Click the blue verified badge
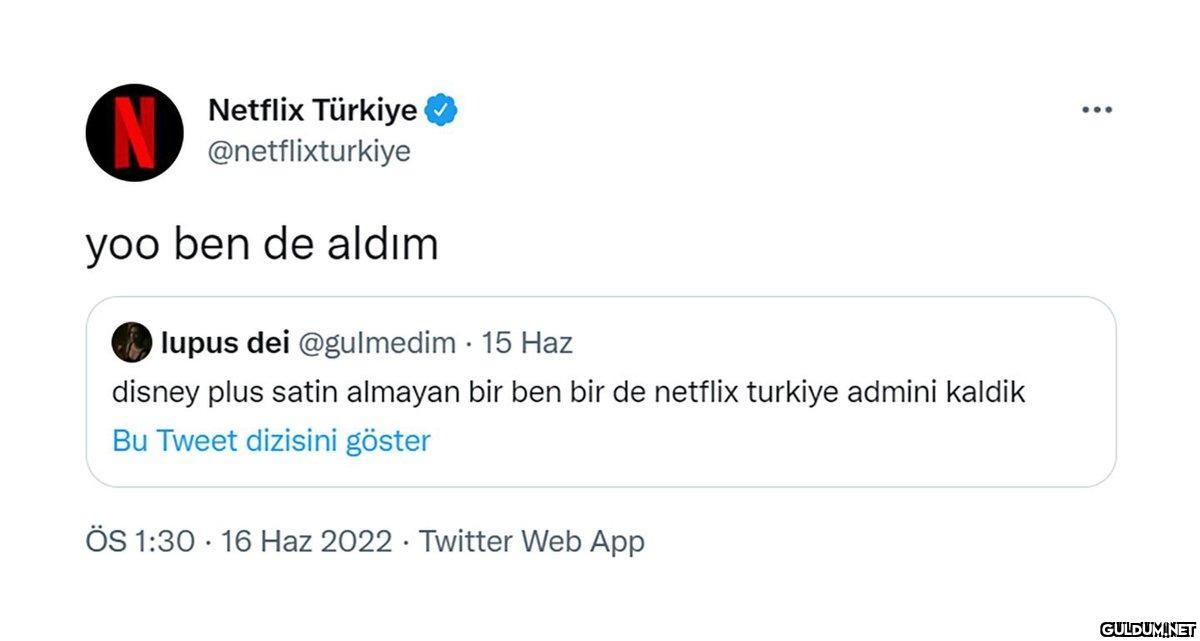This screenshot has width=1200, height=641. [x=441, y=110]
